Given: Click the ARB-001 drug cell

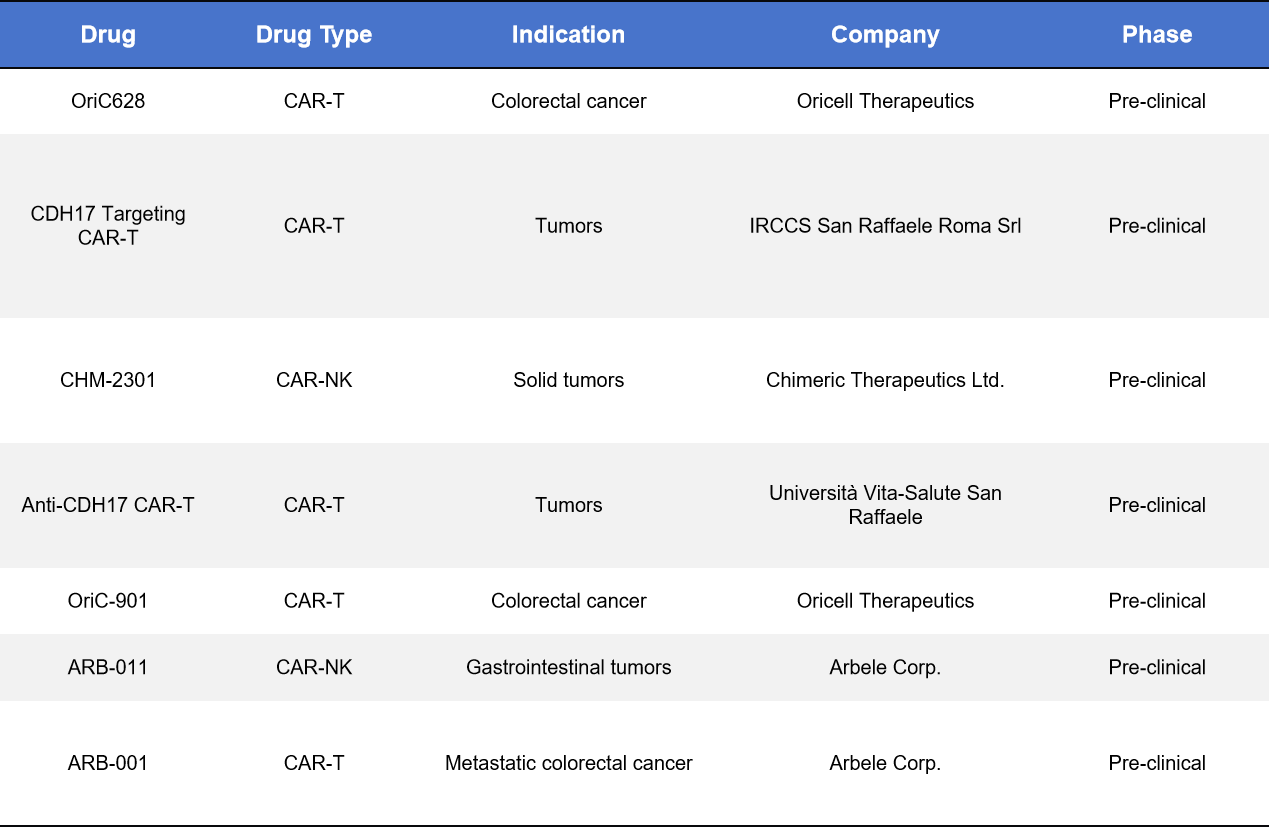Looking at the screenshot, I should pyautogui.click(x=108, y=763).
